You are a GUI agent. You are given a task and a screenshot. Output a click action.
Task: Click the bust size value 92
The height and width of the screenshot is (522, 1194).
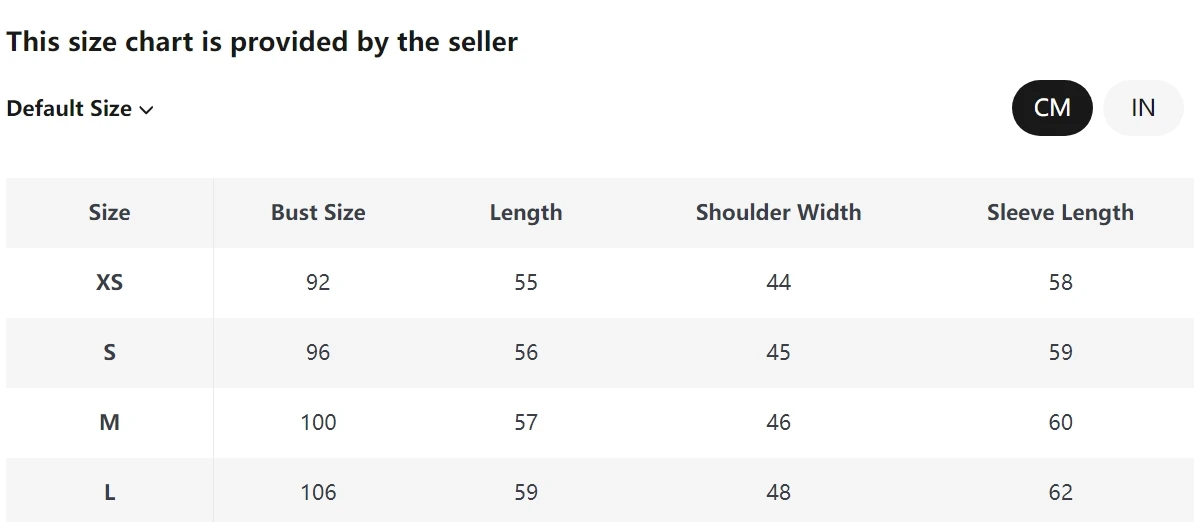click(x=318, y=282)
